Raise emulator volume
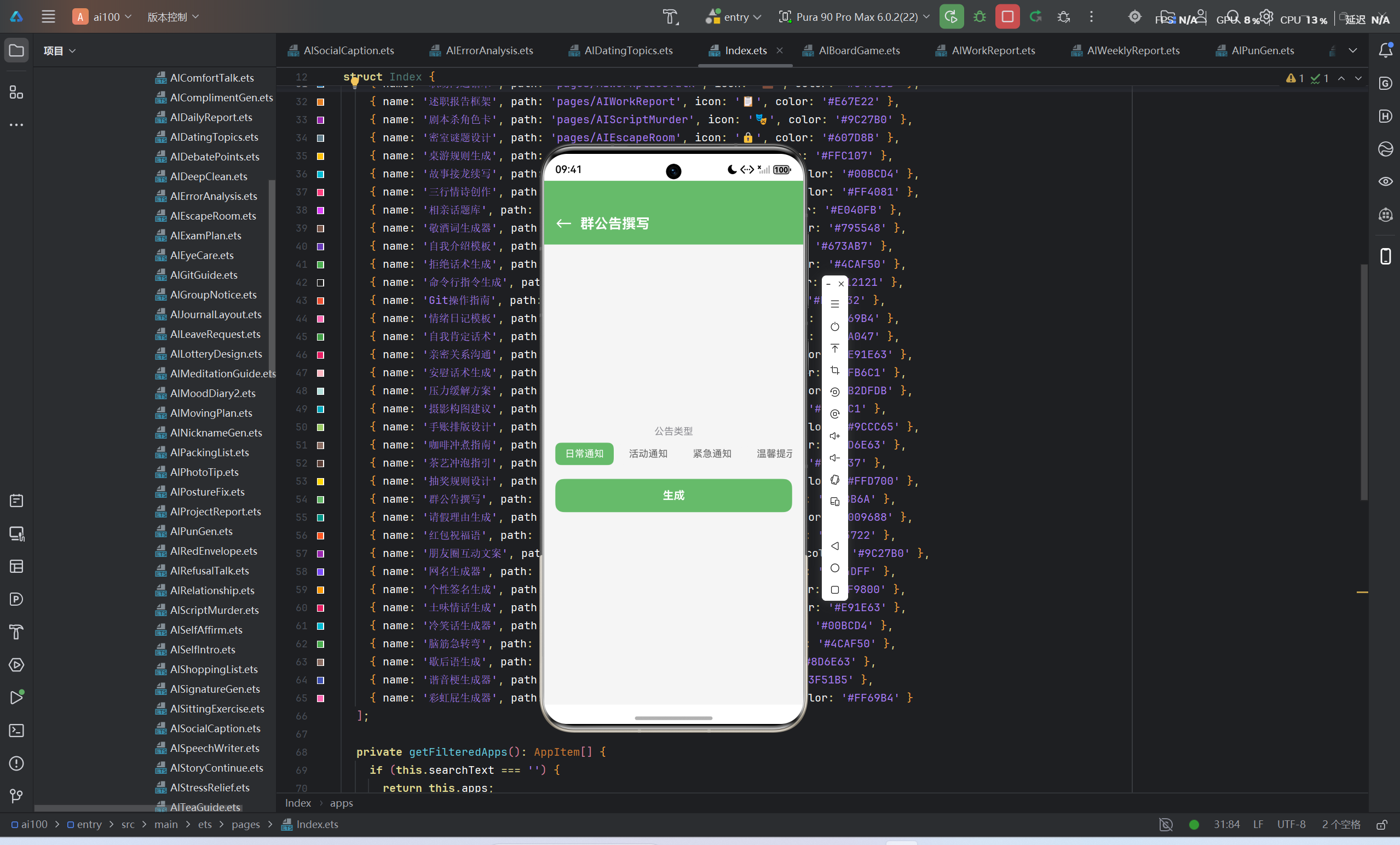The image size is (1400, 845). (834, 436)
